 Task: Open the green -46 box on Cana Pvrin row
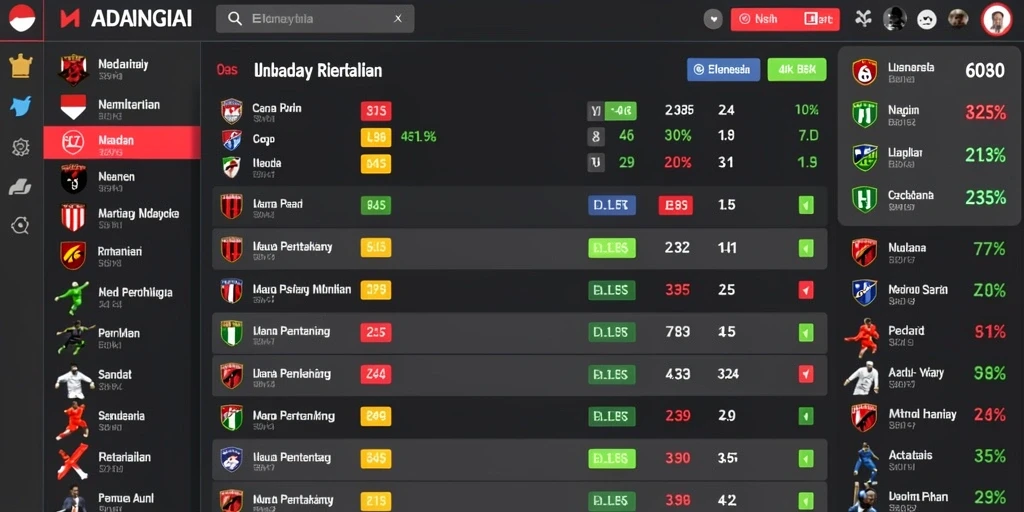click(620, 111)
